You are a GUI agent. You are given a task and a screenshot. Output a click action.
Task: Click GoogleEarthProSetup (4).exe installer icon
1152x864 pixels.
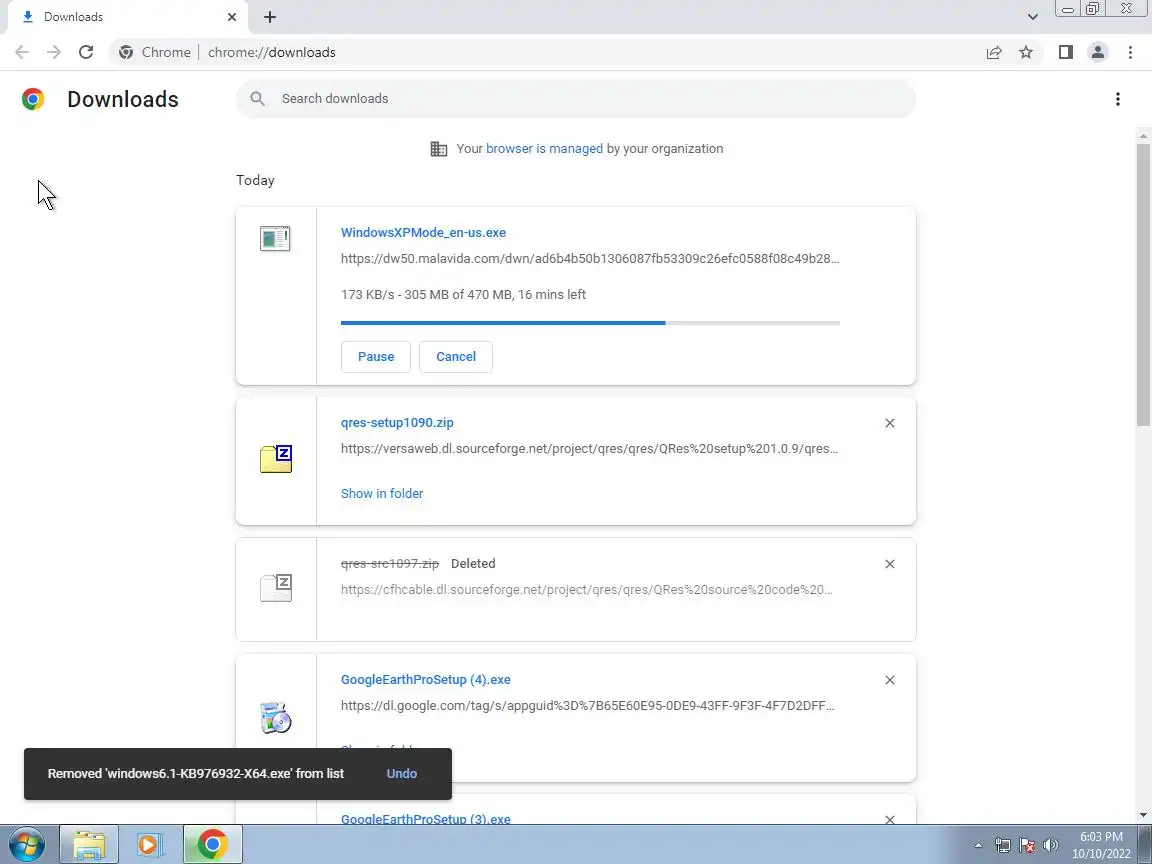pos(276,718)
